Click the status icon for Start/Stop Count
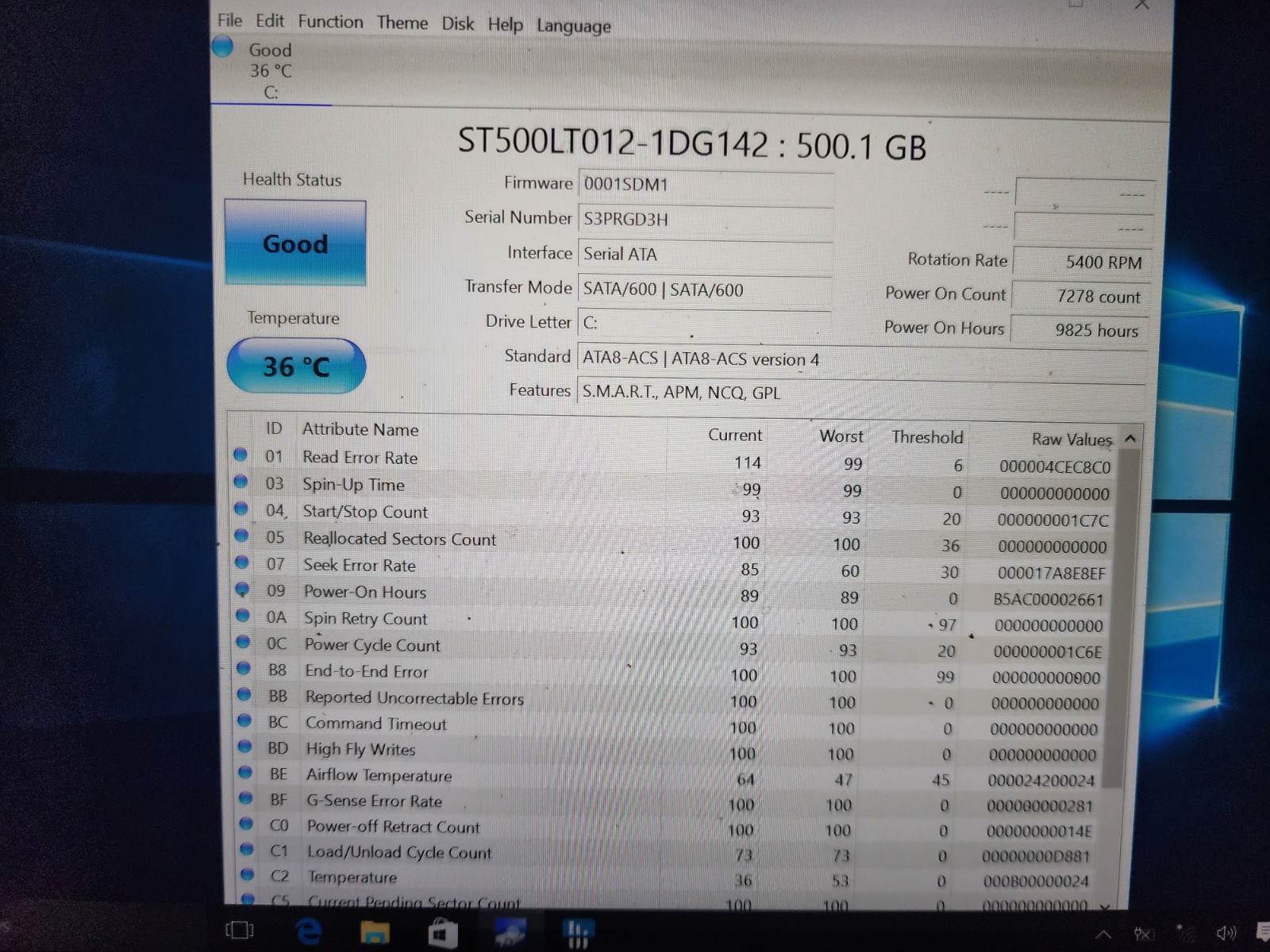 click(241, 509)
